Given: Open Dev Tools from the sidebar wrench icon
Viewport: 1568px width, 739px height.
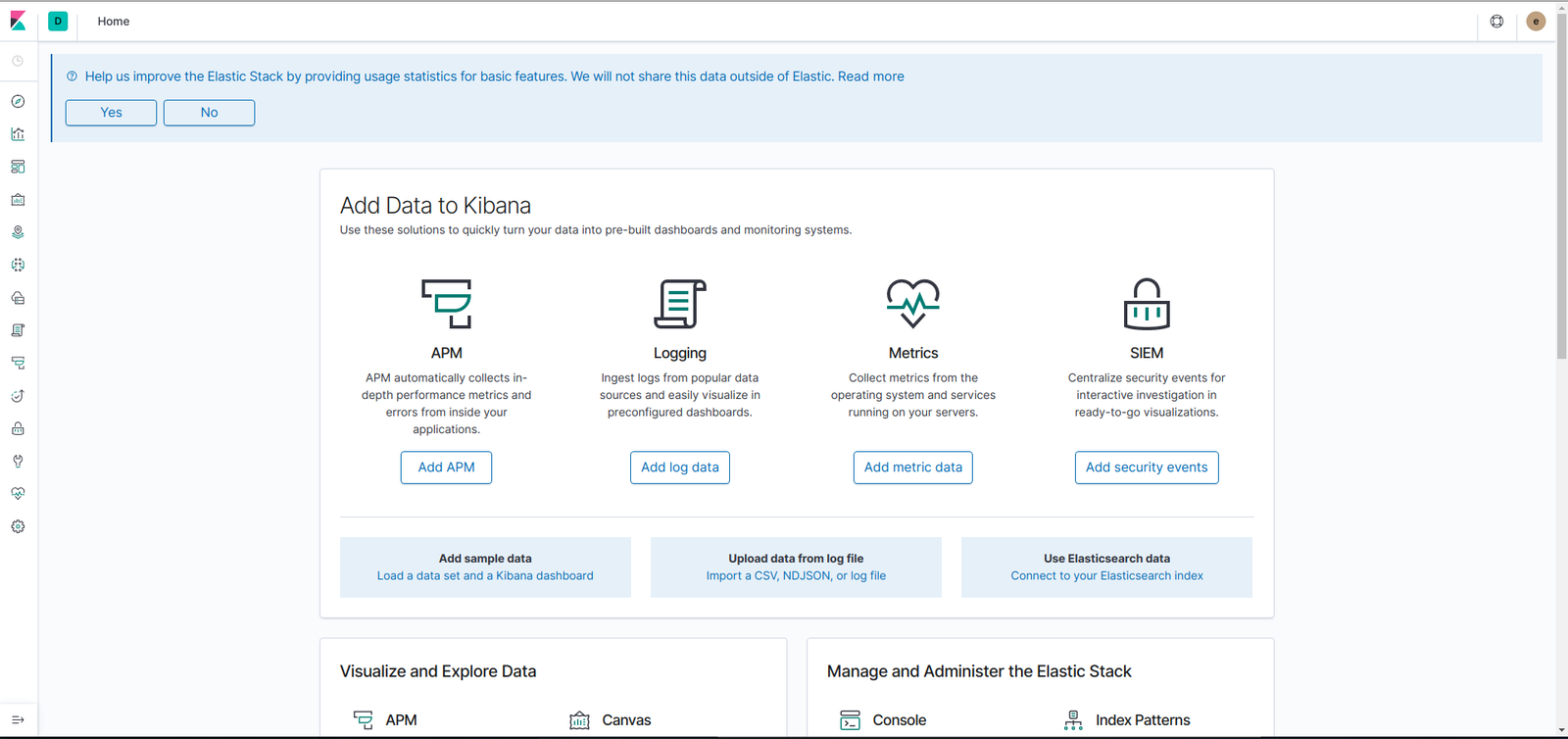Looking at the screenshot, I should pos(18,462).
